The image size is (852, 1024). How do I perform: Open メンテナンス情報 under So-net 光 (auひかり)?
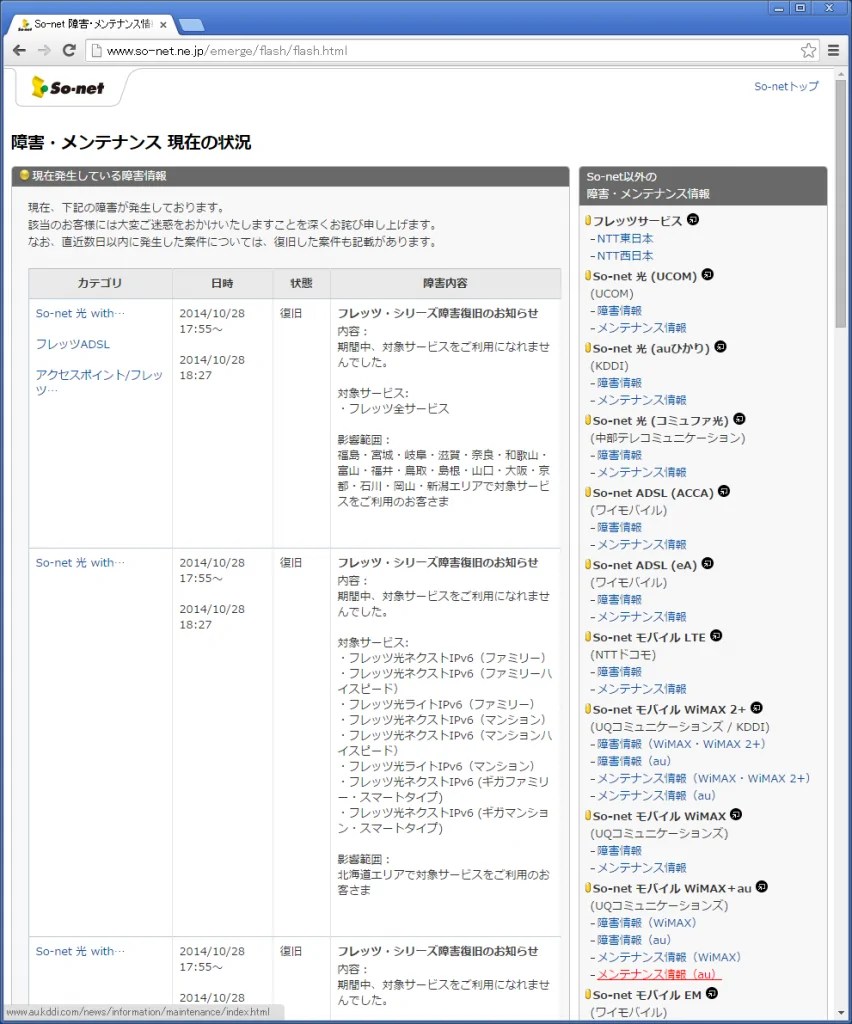[642, 400]
